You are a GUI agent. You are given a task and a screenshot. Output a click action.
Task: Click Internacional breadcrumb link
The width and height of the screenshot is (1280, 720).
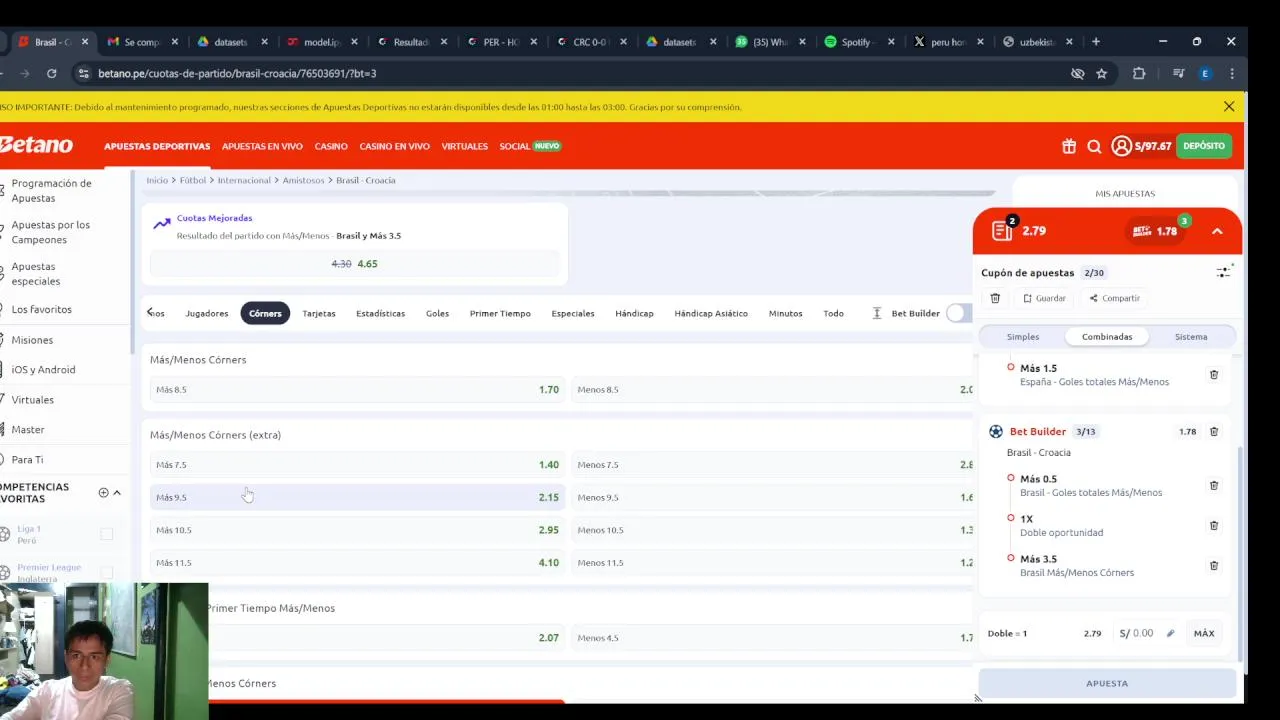tap(244, 180)
